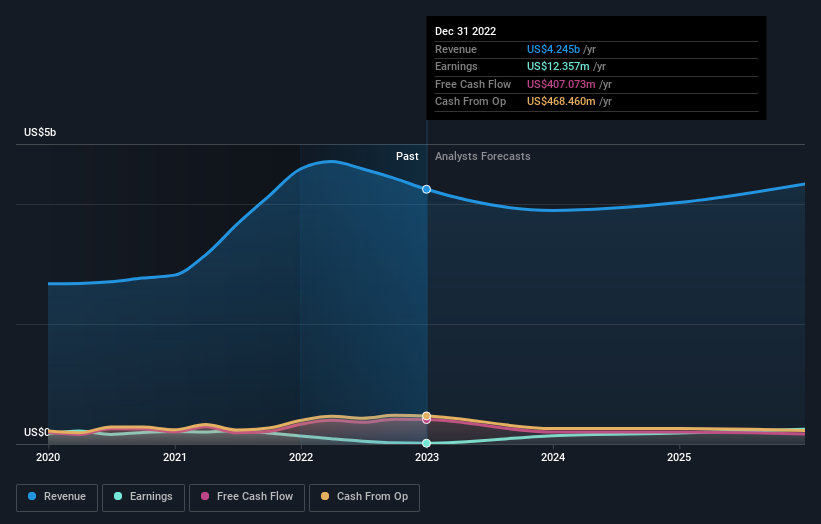
Task: Click the 'Analysts Forecasts' label
Action: click(x=482, y=157)
